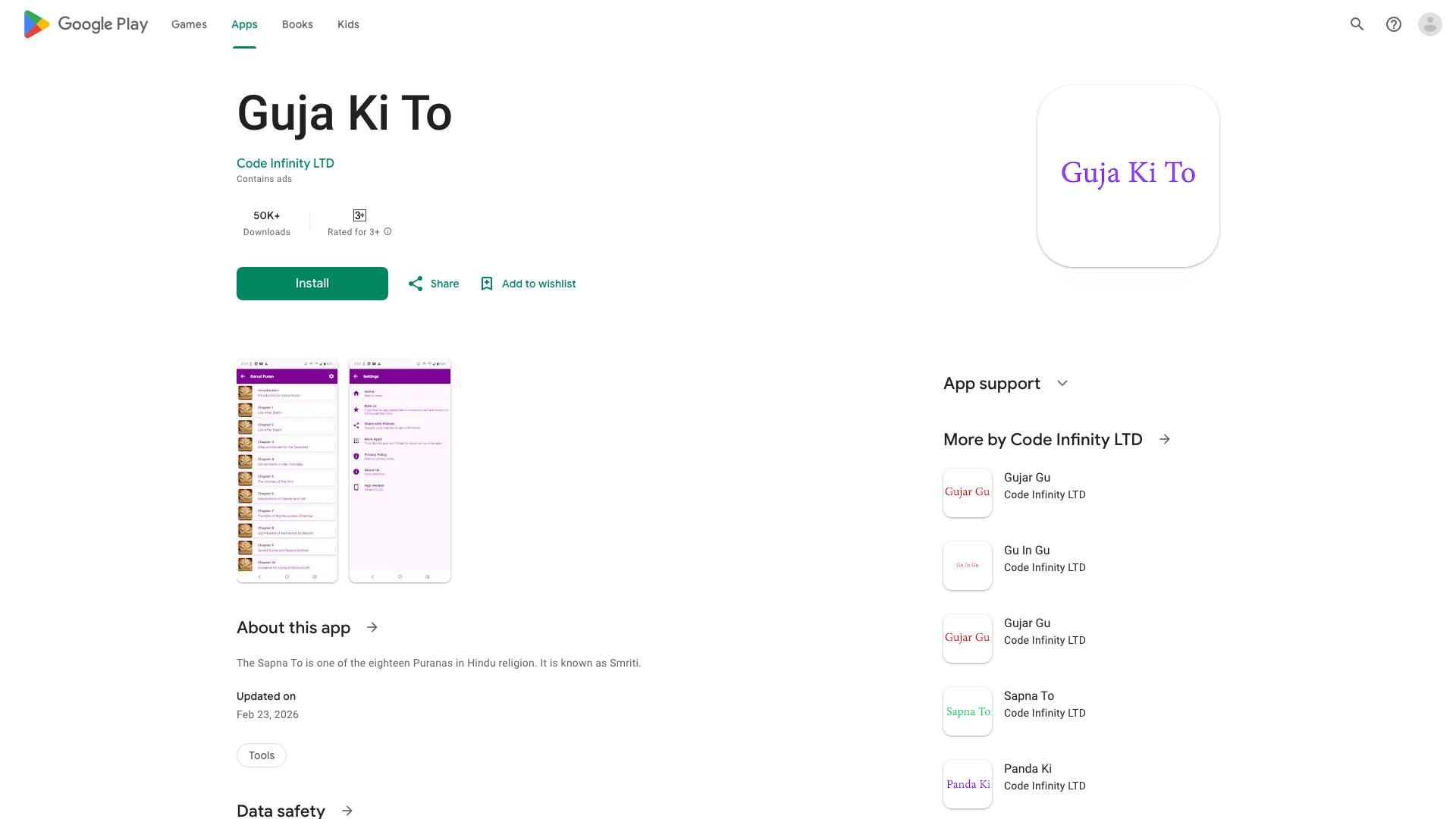Select the Tools category chip
The image size is (1456, 819).
[262, 755]
